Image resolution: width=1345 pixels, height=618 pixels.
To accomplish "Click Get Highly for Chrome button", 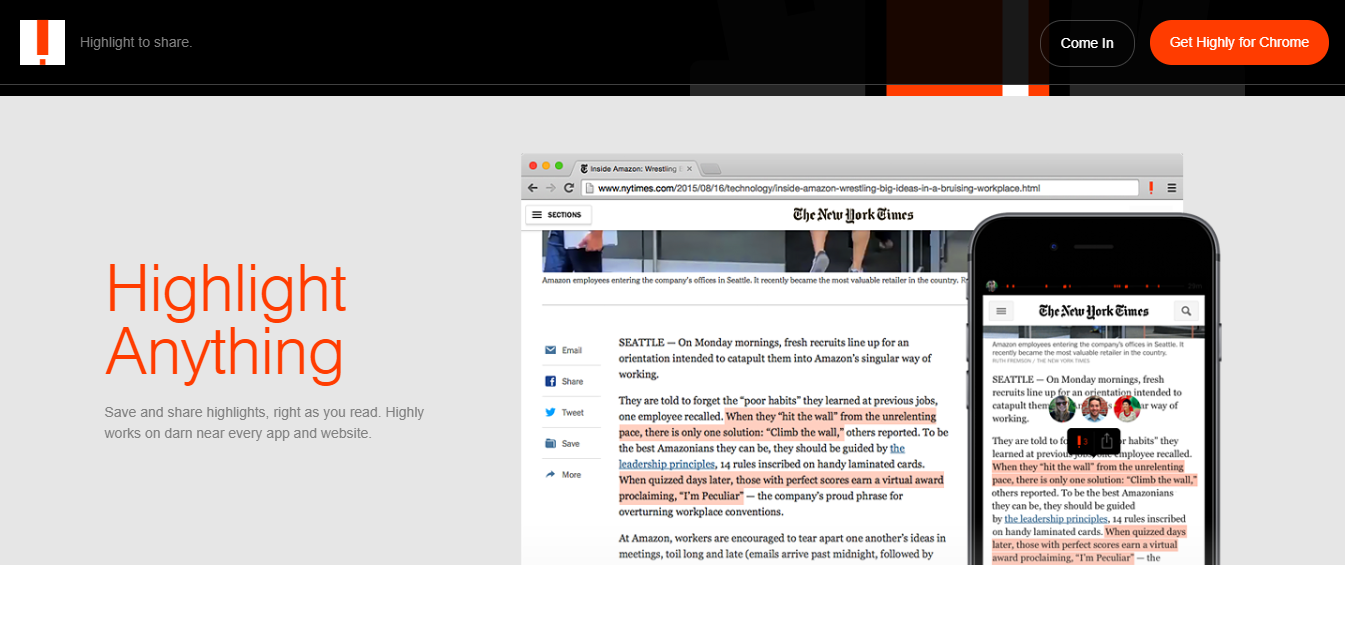I will (1239, 42).
